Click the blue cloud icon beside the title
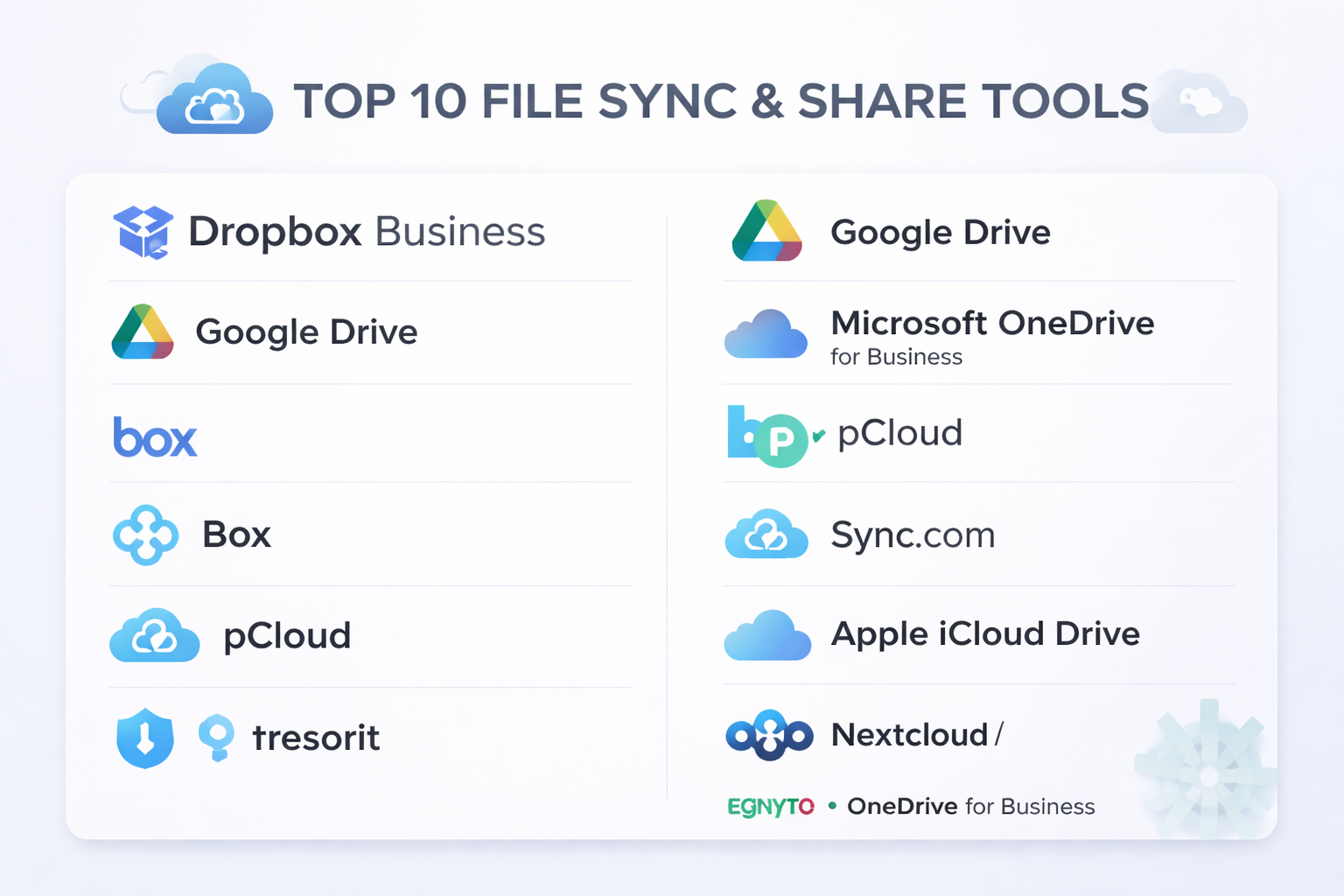 [x=214, y=99]
